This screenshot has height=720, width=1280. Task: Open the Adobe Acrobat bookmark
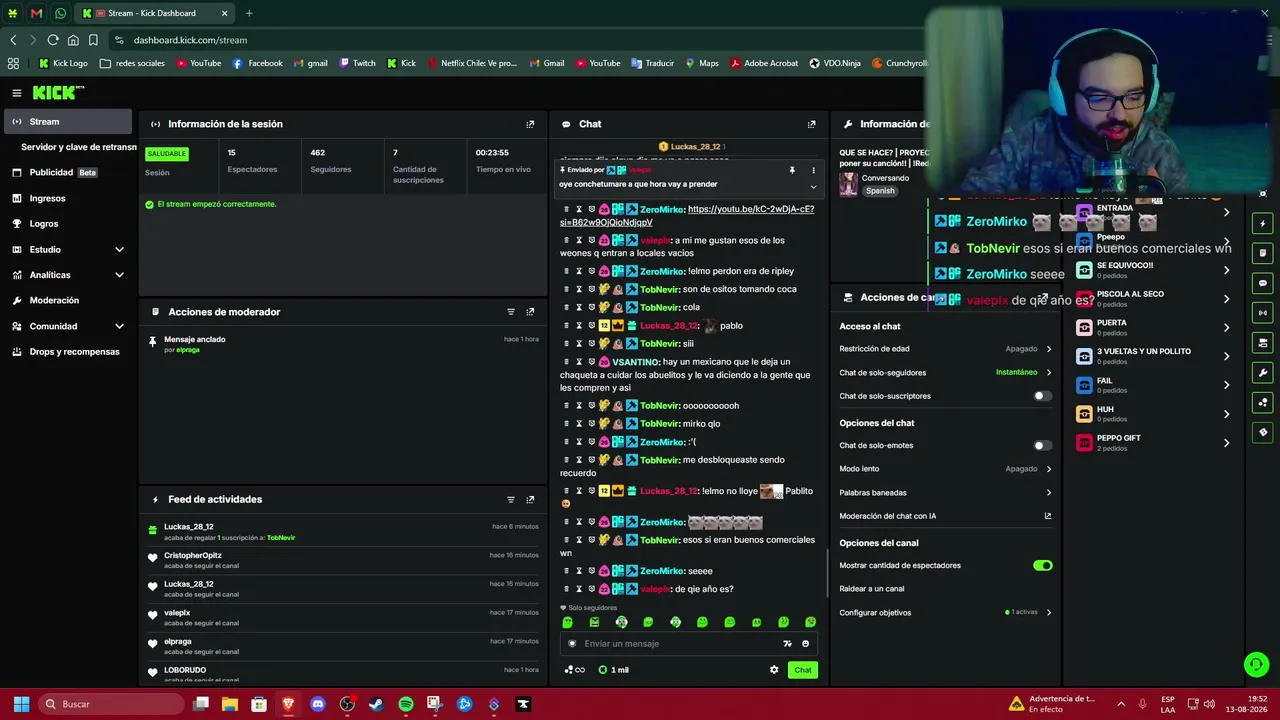tap(764, 63)
